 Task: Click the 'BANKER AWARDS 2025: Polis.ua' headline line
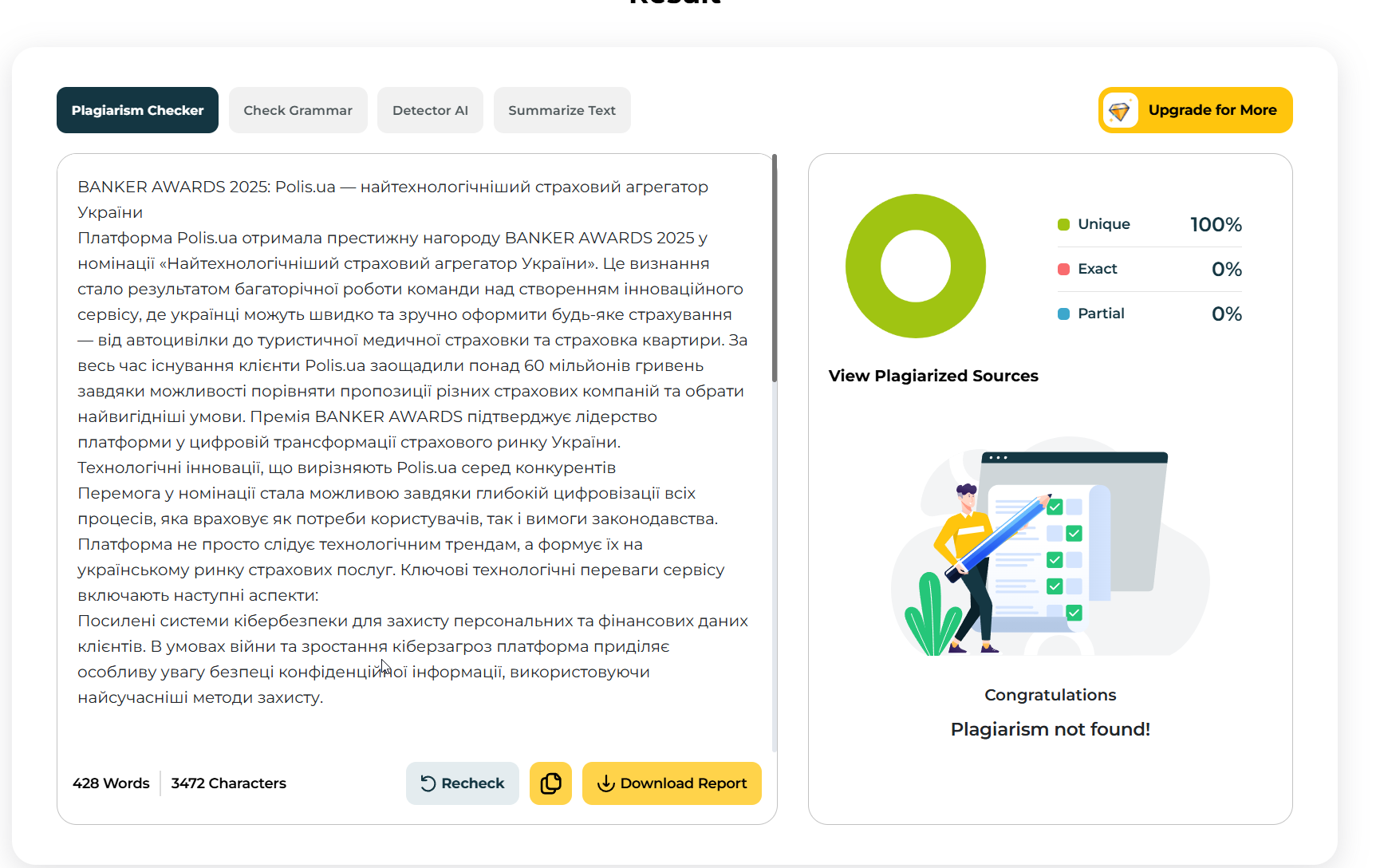coord(392,187)
